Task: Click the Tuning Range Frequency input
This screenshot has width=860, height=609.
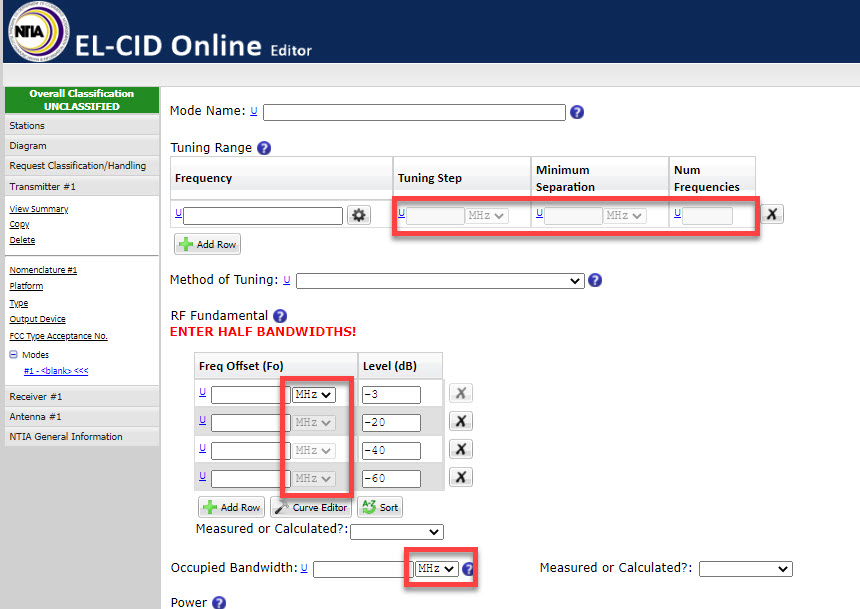Action: [263, 216]
